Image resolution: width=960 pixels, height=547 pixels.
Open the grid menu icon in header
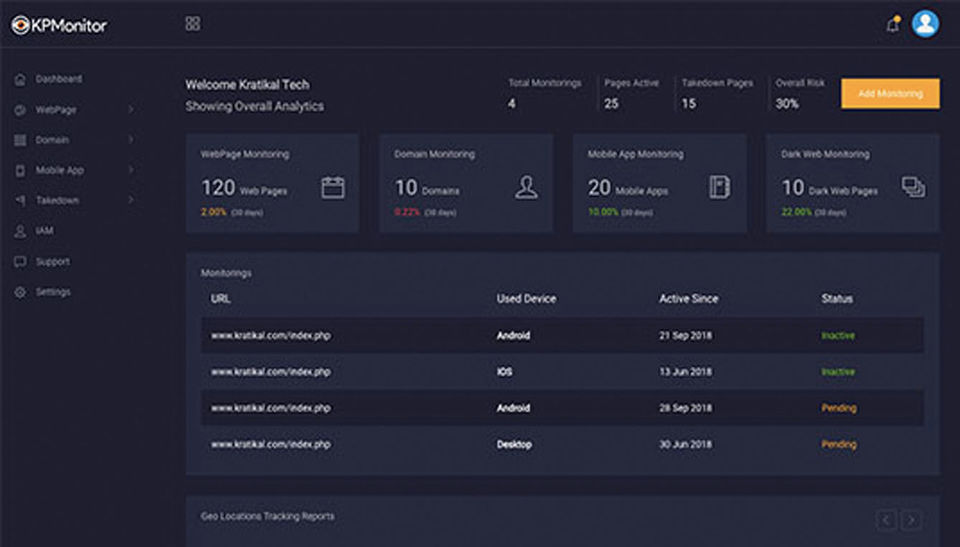(x=192, y=24)
